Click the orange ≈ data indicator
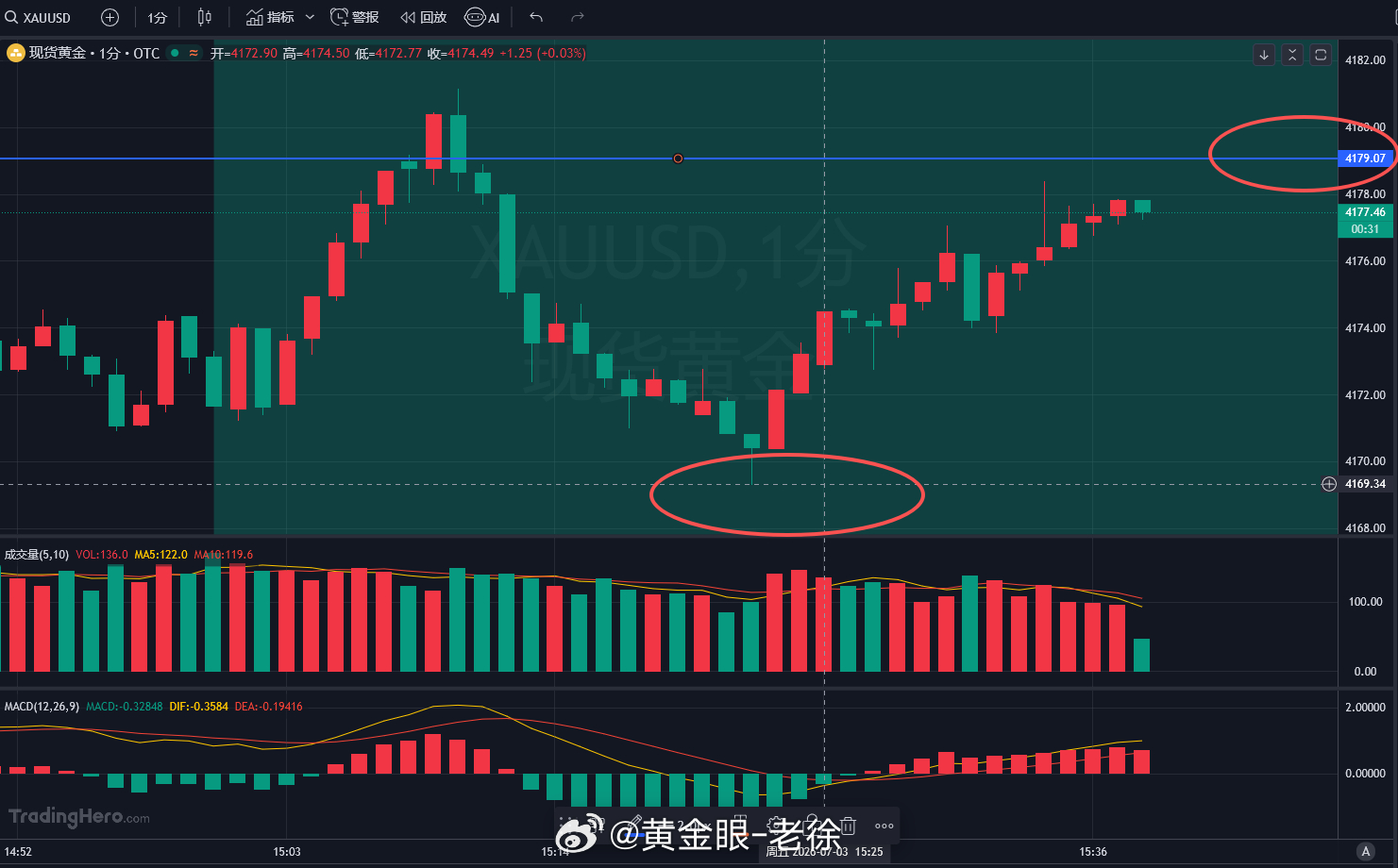 [194, 53]
